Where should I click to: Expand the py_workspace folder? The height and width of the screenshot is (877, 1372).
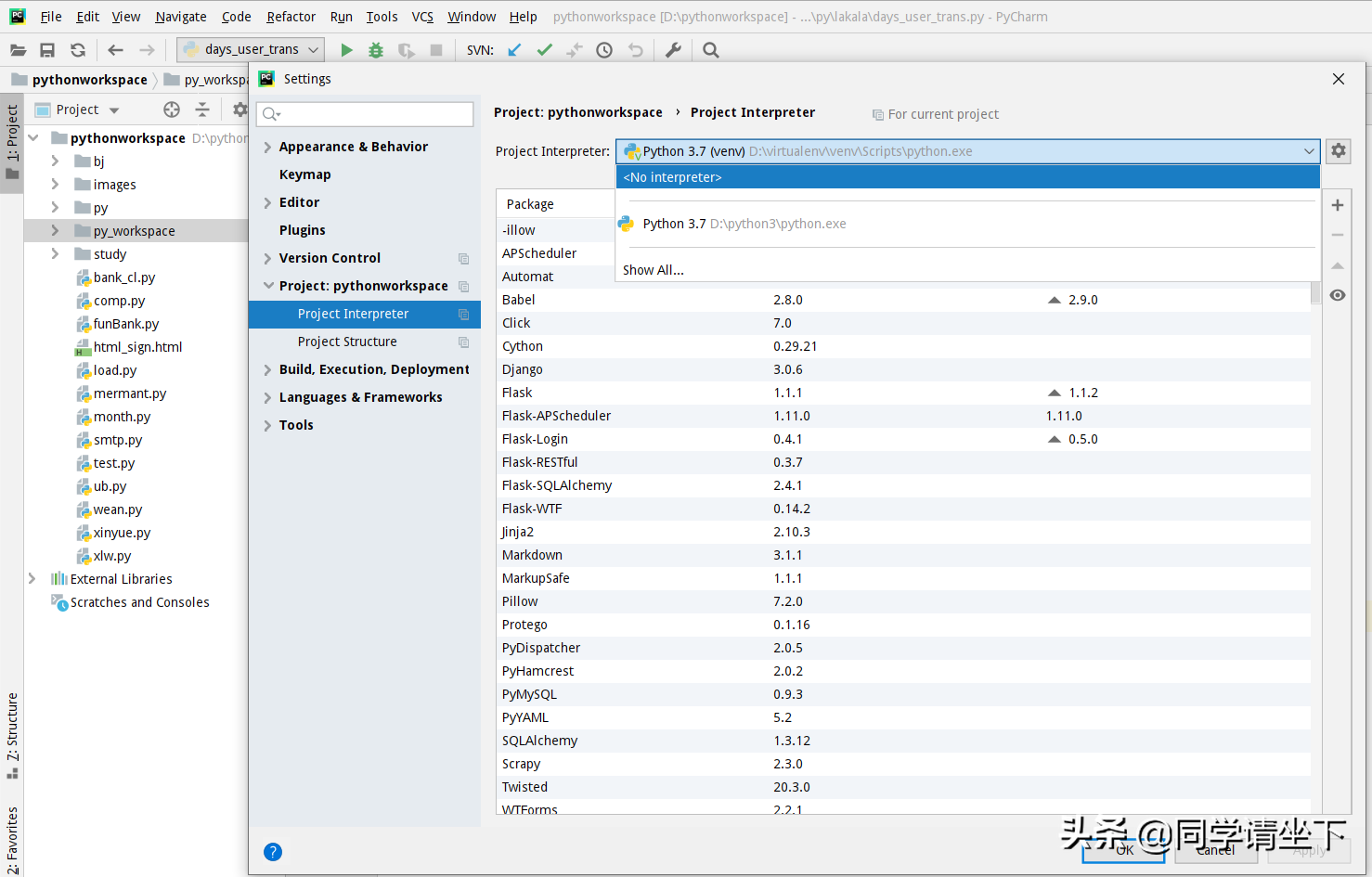(55, 230)
